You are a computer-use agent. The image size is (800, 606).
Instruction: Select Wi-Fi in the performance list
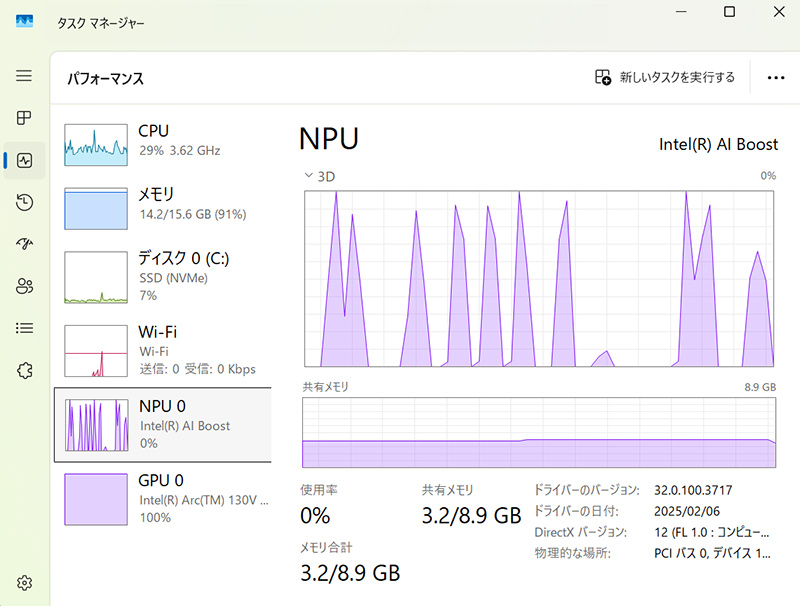[160, 349]
